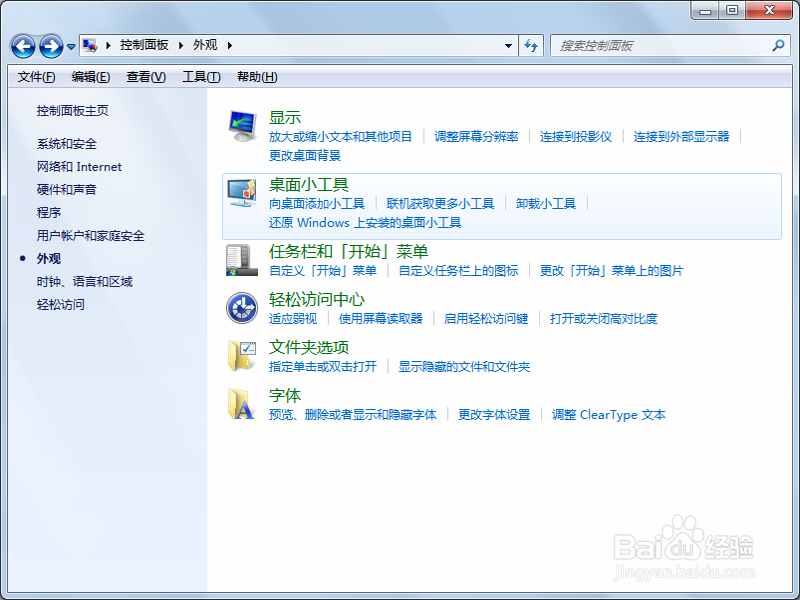
Task: Click 放大或缩小文本和其他项目
Action: (340, 137)
